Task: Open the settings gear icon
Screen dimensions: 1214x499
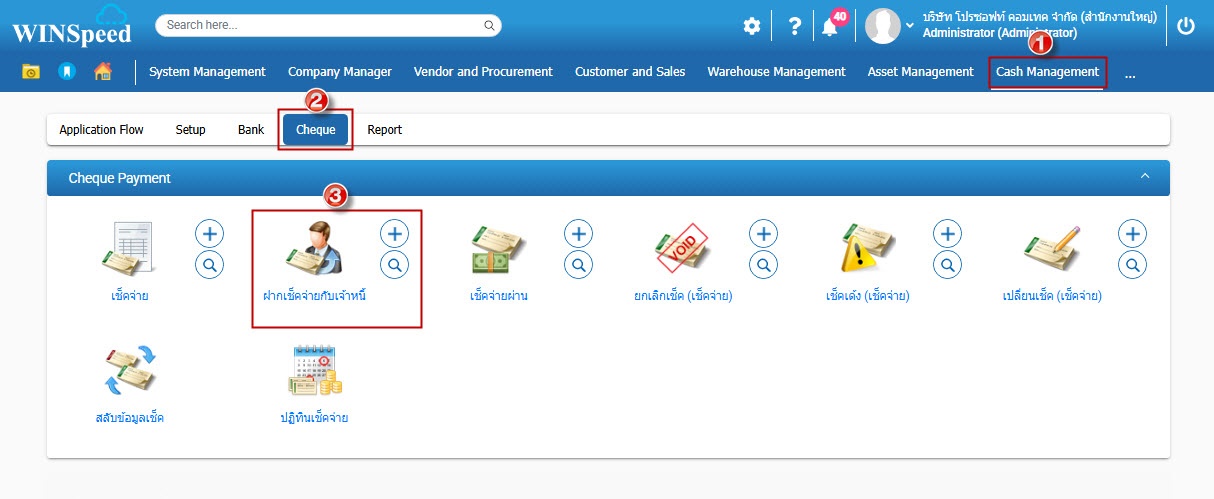Action: coord(752,27)
